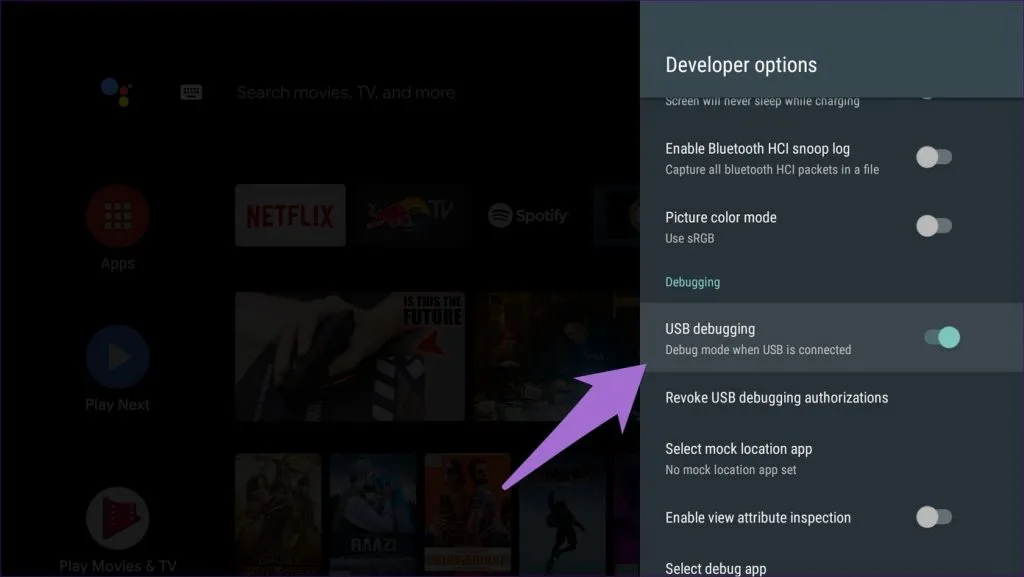This screenshot has height=577, width=1024.
Task: Click the Enable Bluetooth HCI snoop log label
Action: click(757, 149)
